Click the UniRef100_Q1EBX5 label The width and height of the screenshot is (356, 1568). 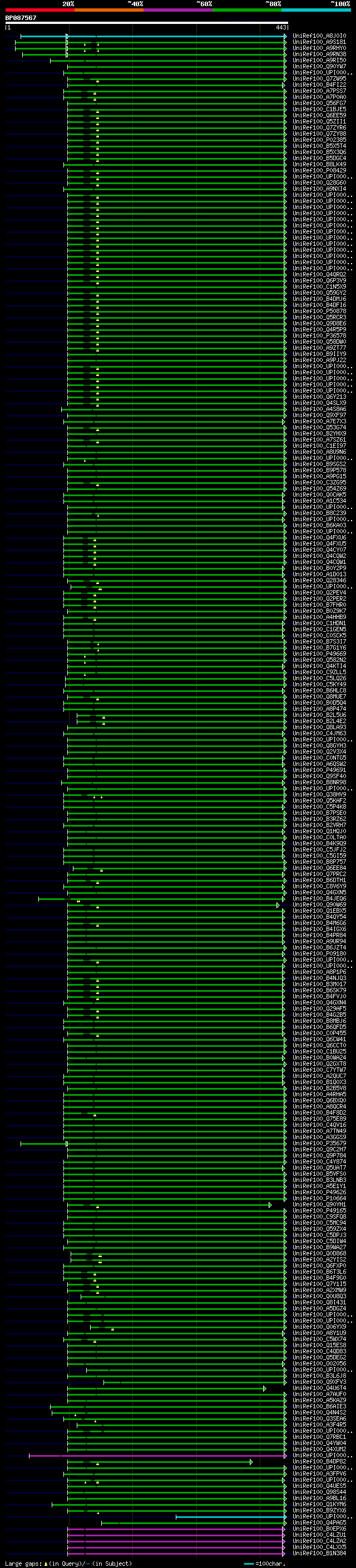coord(319,911)
